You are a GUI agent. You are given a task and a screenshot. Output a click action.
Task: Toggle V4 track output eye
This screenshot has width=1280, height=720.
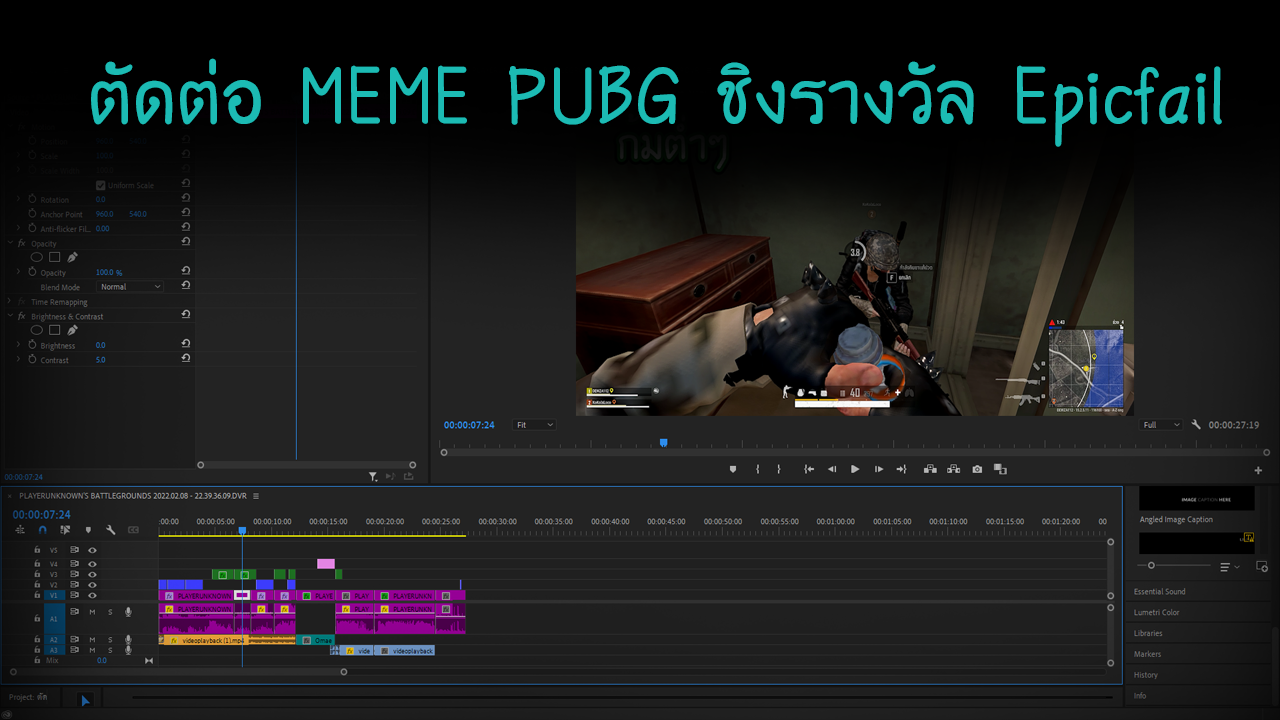pos(92,564)
